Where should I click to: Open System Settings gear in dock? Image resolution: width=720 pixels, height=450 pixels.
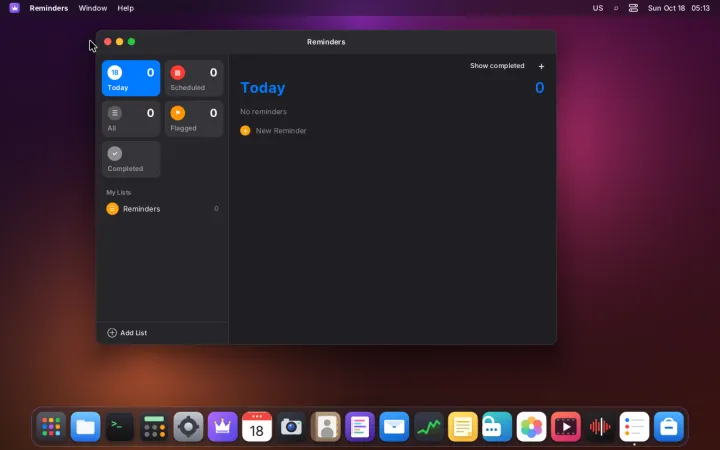pos(188,427)
